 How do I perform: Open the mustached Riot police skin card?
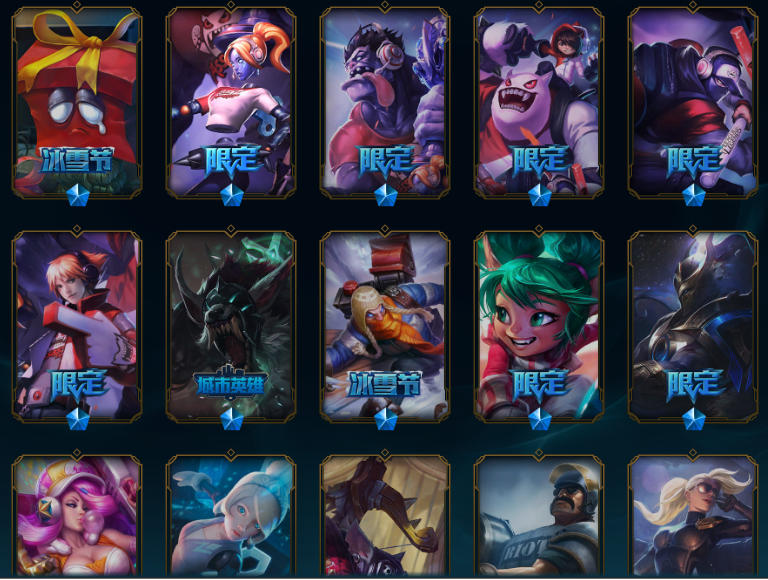(x=539, y=514)
